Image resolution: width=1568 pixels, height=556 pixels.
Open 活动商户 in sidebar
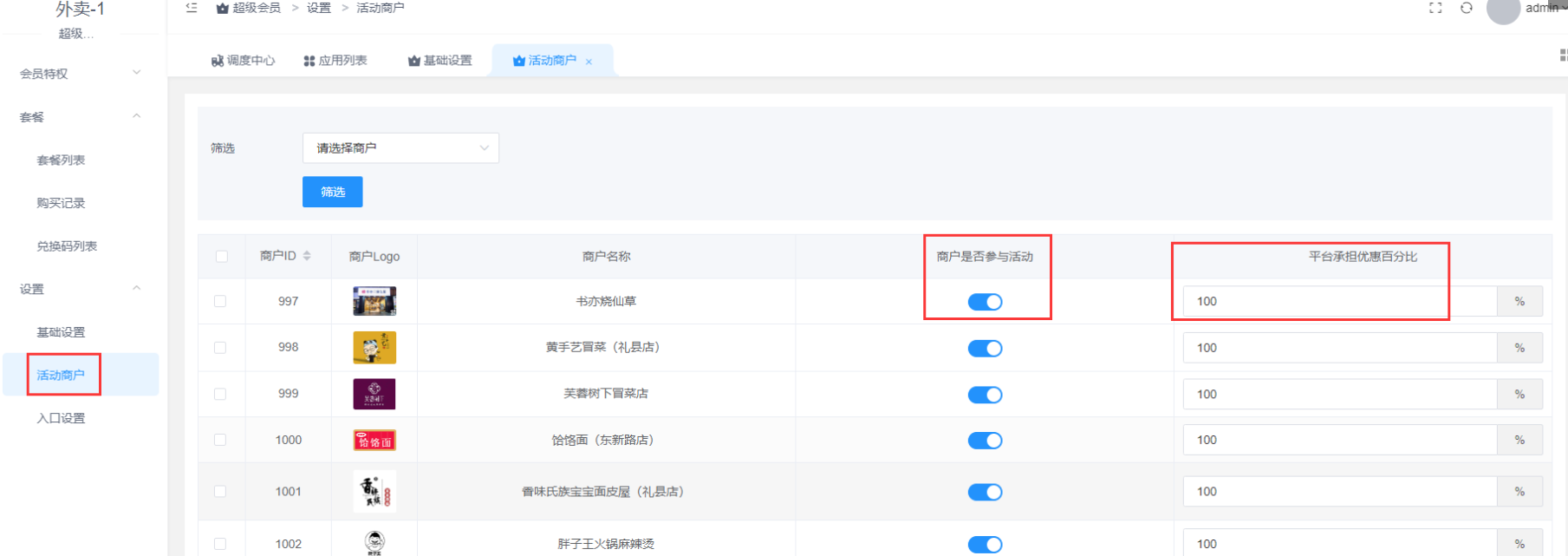tap(61, 375)
